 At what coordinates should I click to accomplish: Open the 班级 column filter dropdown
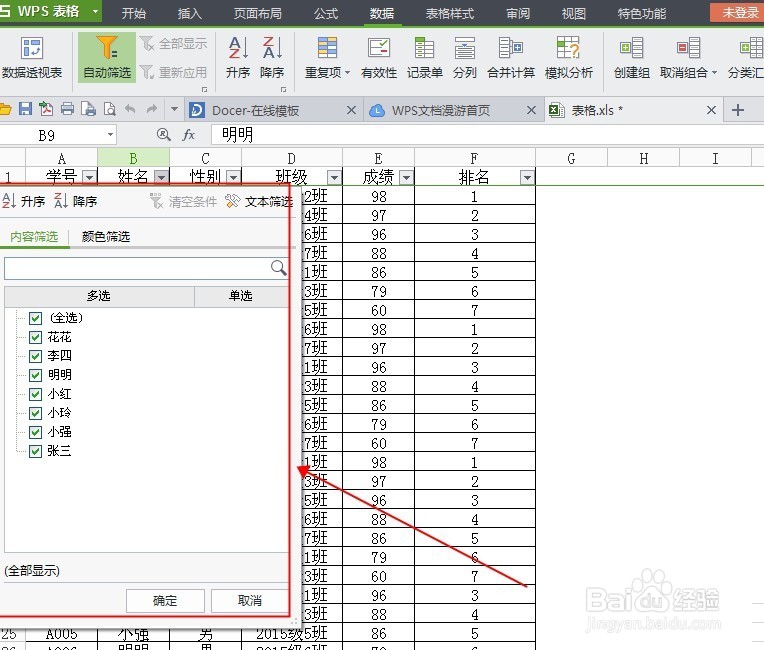[x=334, y=177]
